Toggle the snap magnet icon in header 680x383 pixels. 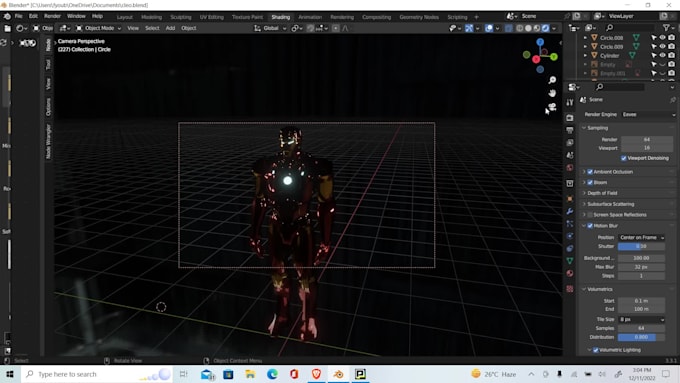(311, 28)
